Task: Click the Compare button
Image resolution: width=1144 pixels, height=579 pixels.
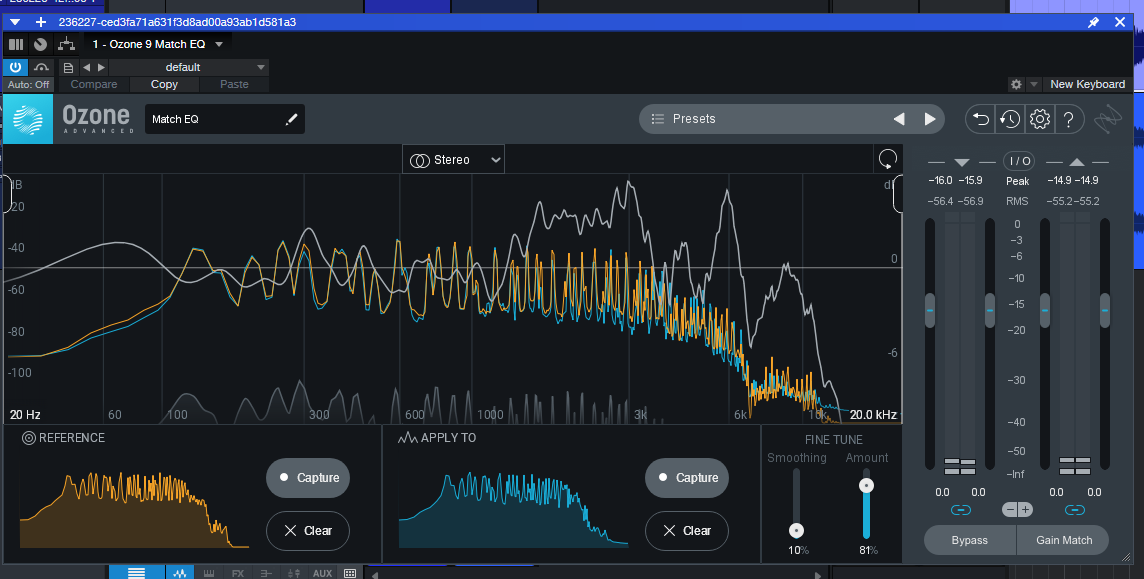Action: click(x=93, y=85)
